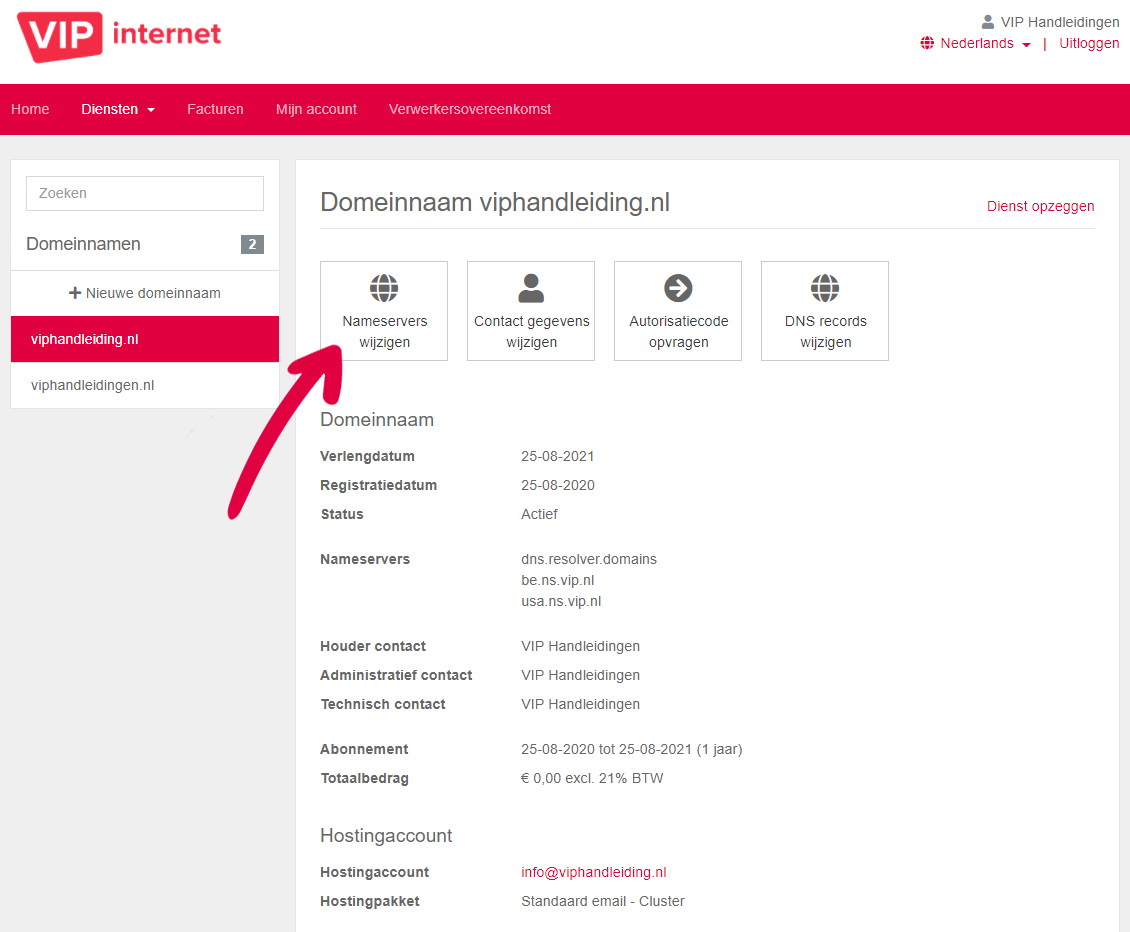This screenshot has height=932, width=1130.
Task: Click the user profile icon beside VIP Handleidingen
Action: [988, 22]
